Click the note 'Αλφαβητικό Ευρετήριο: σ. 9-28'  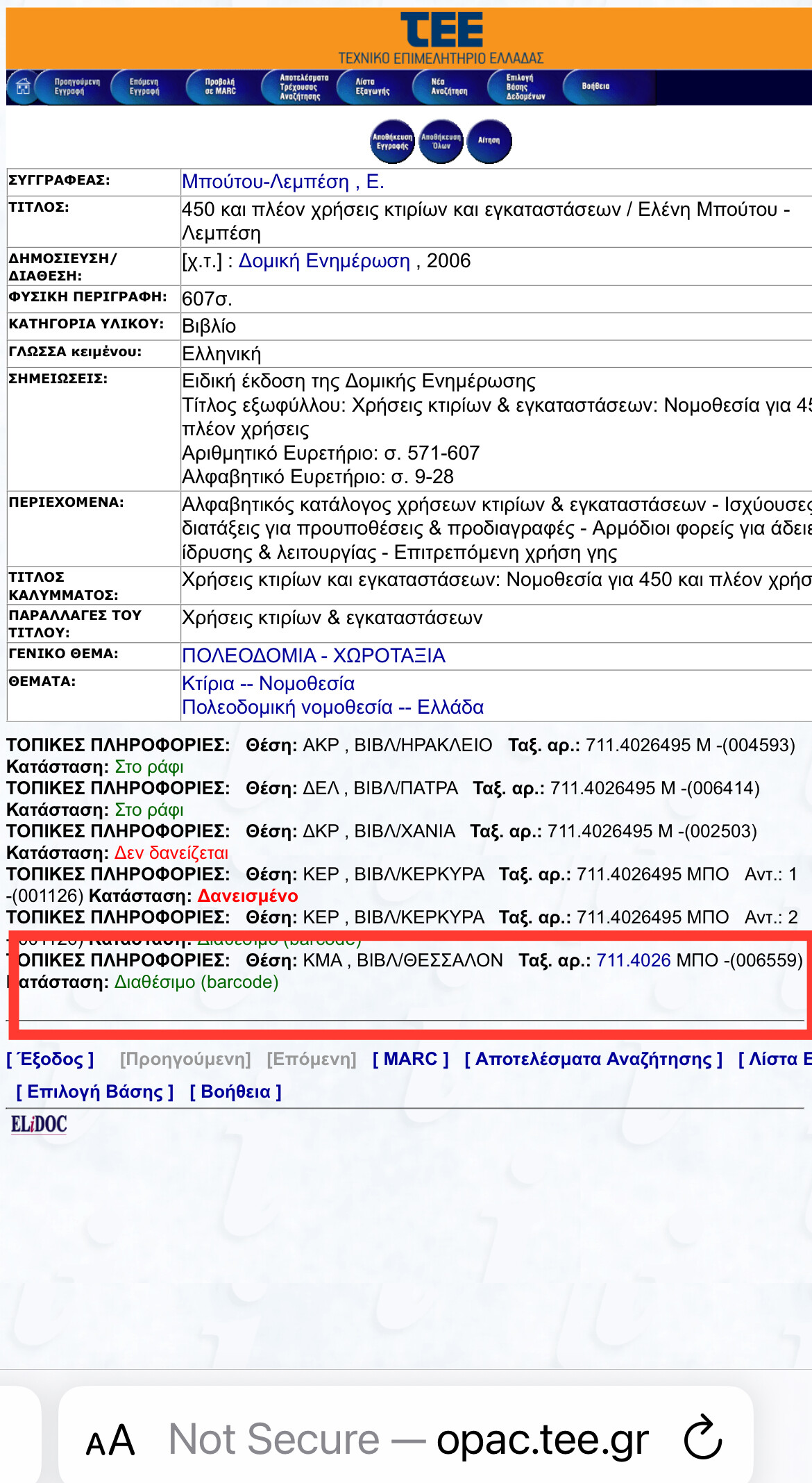(x=318, y=477)
